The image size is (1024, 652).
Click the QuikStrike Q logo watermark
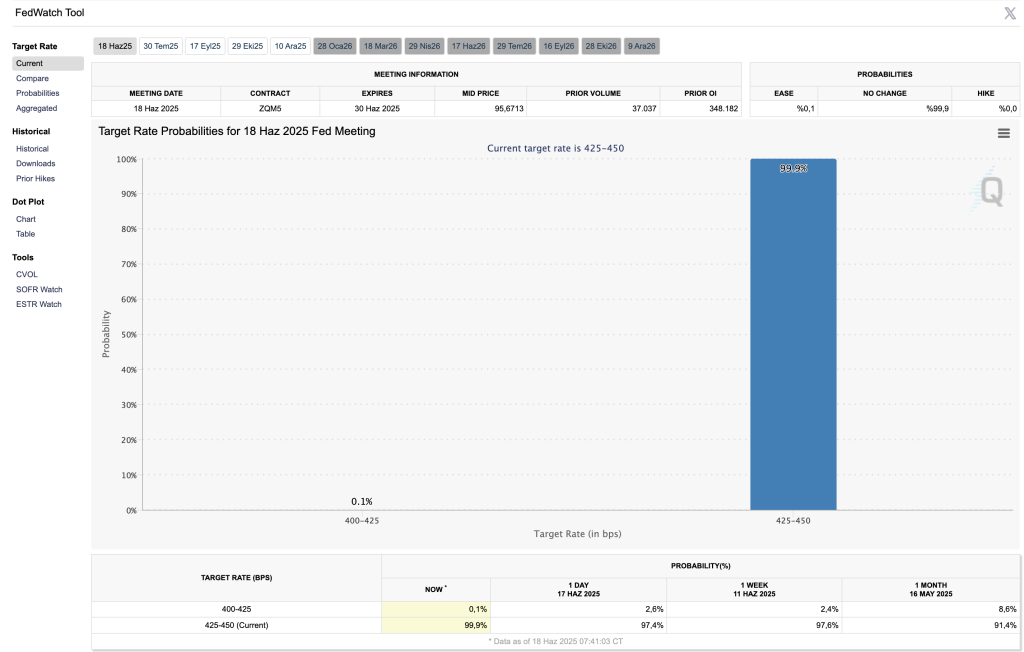tap(990, 189)
